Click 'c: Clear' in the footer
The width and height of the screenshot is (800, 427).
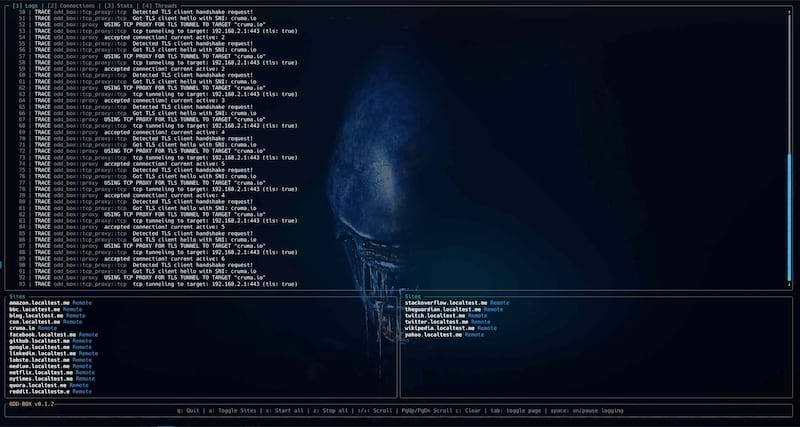(468, 410)
